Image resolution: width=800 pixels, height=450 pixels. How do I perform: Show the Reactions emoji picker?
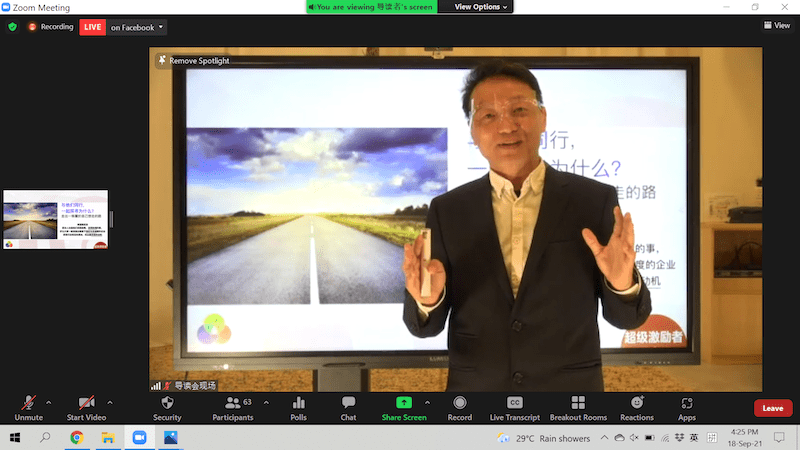coord(637,407)
